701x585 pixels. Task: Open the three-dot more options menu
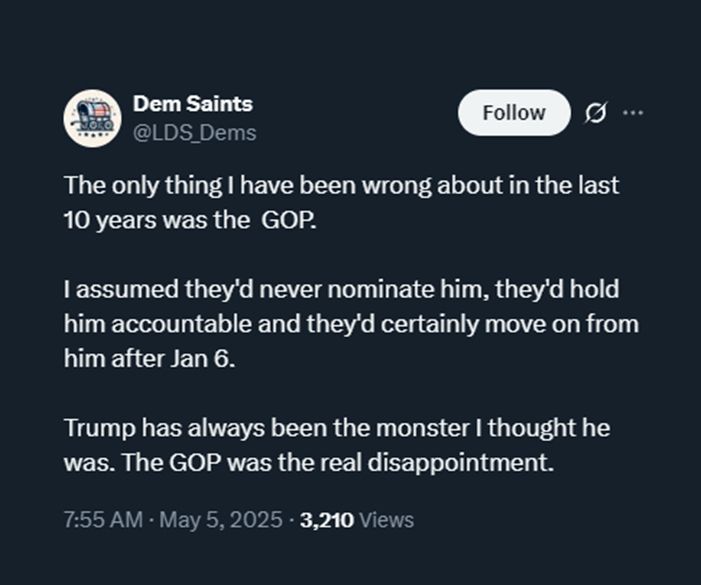pyautogui.click(x=632, y=113)
